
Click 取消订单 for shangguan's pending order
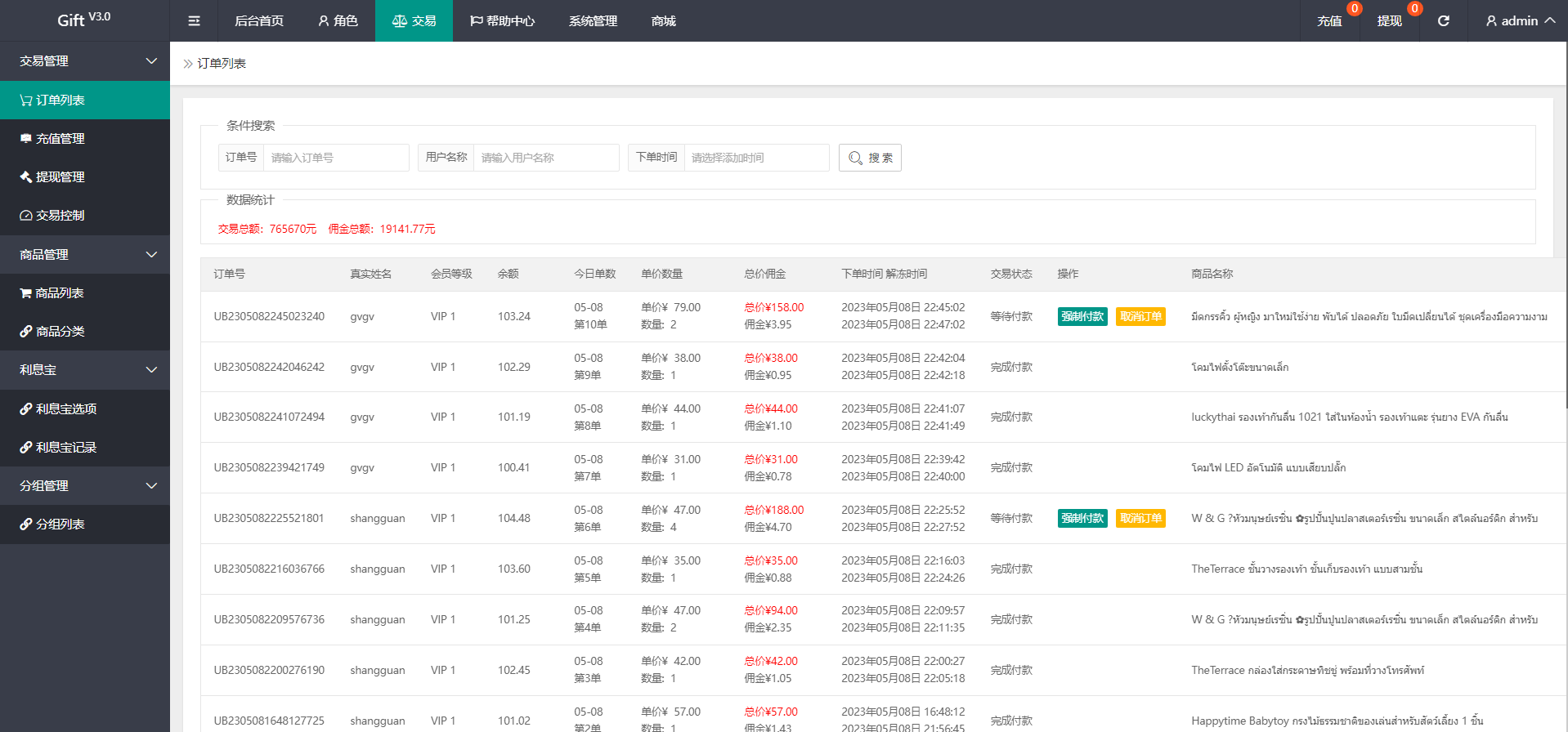click(1140, 519)
